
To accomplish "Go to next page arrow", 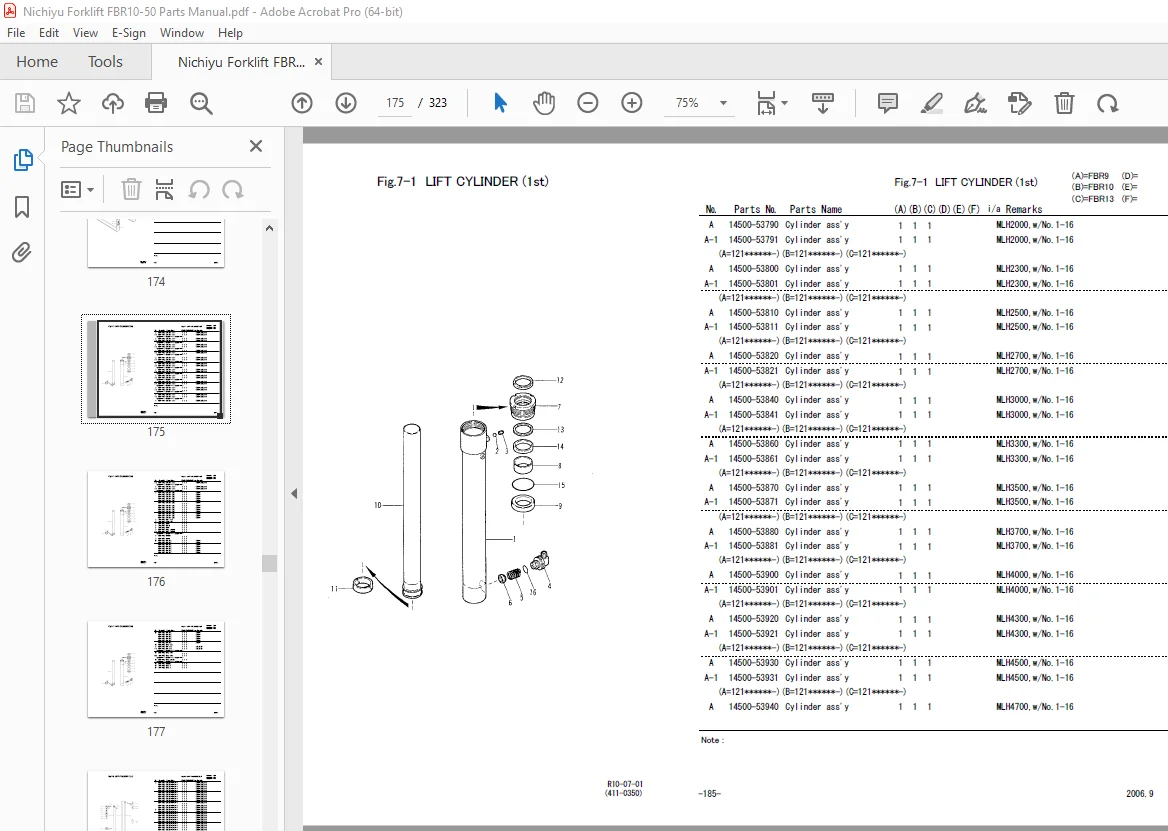I will click(x=346, y=103).
